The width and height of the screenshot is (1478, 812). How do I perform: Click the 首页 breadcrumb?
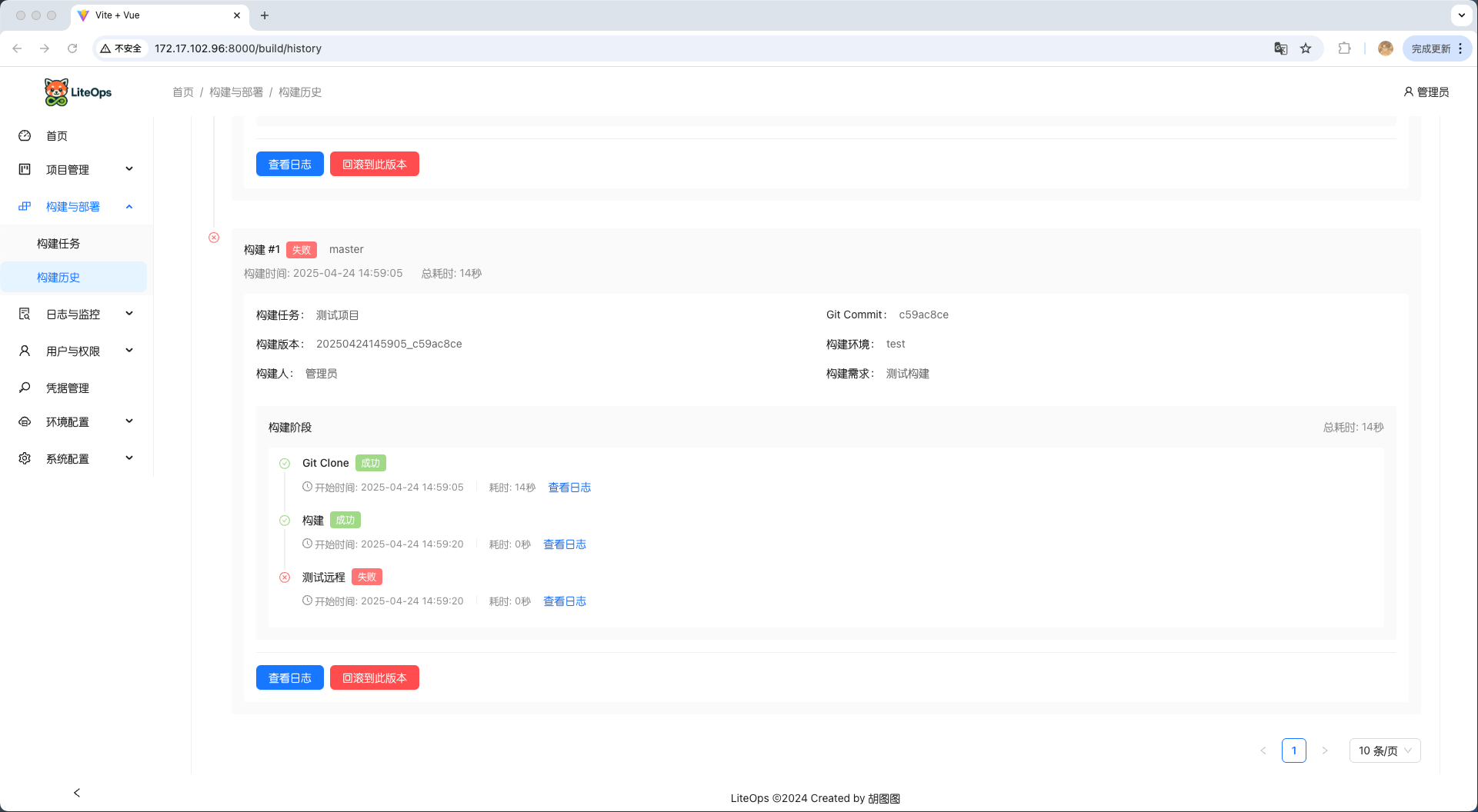pos(183,92)
